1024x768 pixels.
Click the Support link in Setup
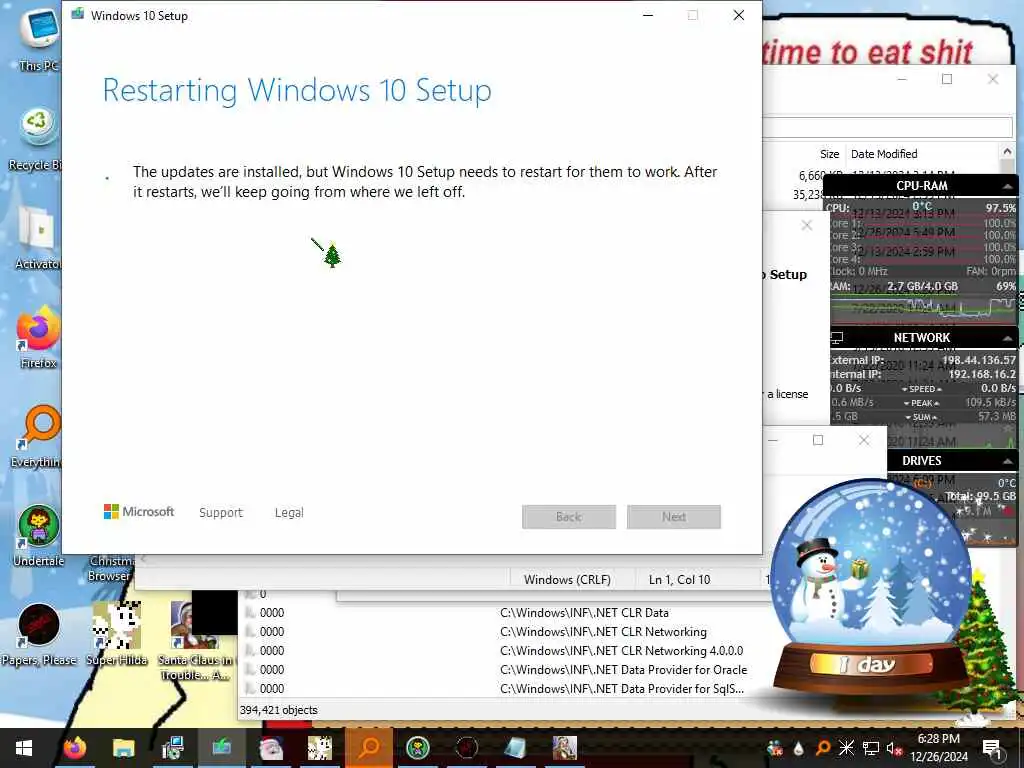coord(221,513)
